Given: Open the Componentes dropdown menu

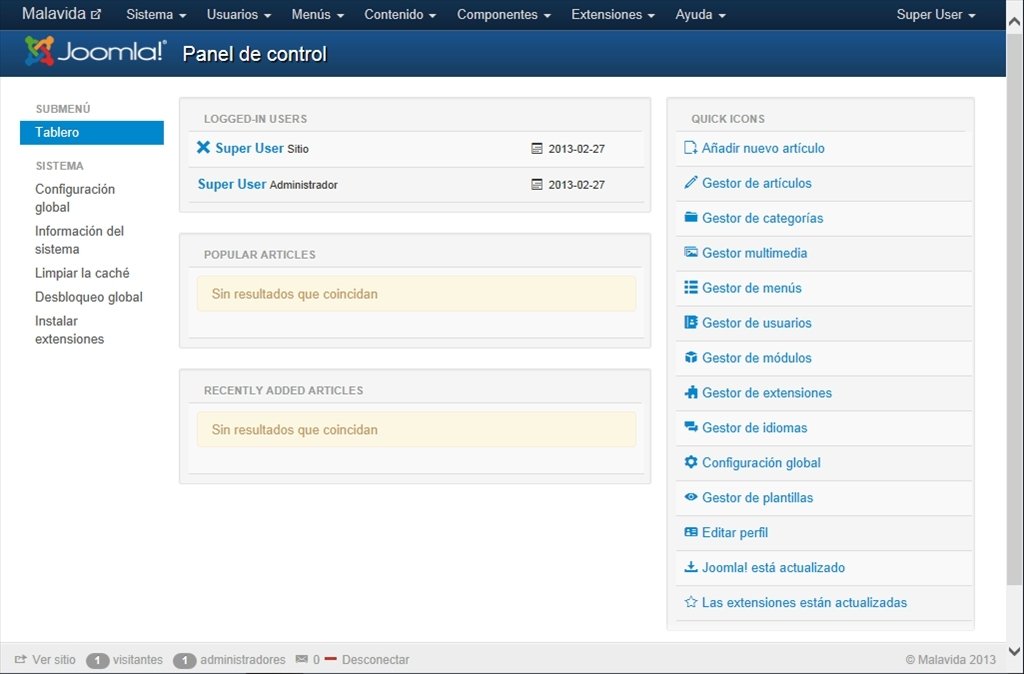Looking at the screenshot, I should (x=504, y=14).
